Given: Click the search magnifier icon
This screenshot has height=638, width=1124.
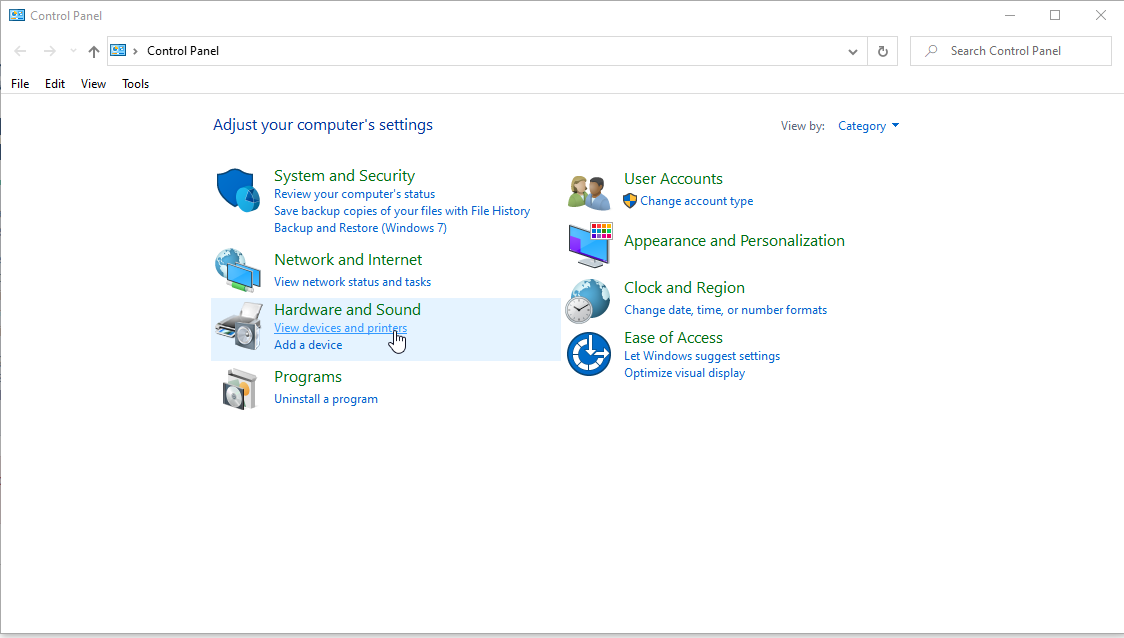Looking at the screenshot, I should [931, 51].
